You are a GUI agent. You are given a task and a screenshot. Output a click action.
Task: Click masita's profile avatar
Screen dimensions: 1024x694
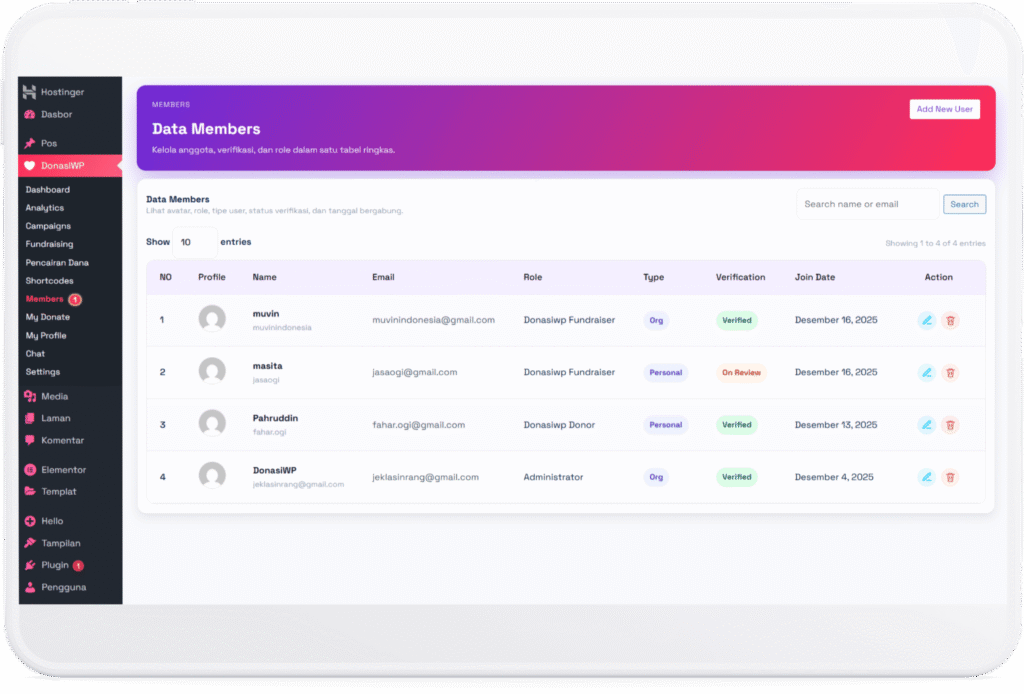(x=212, y=372)
